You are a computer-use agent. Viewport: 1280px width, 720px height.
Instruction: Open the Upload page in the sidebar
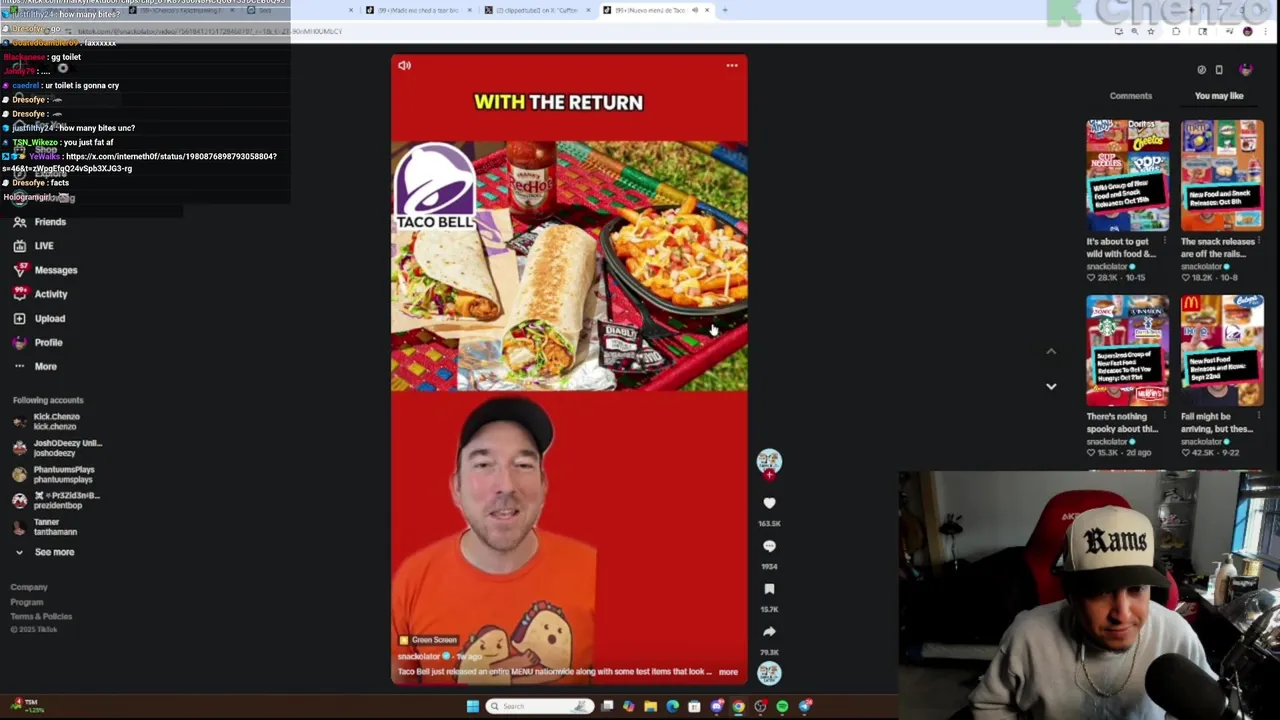39,318
